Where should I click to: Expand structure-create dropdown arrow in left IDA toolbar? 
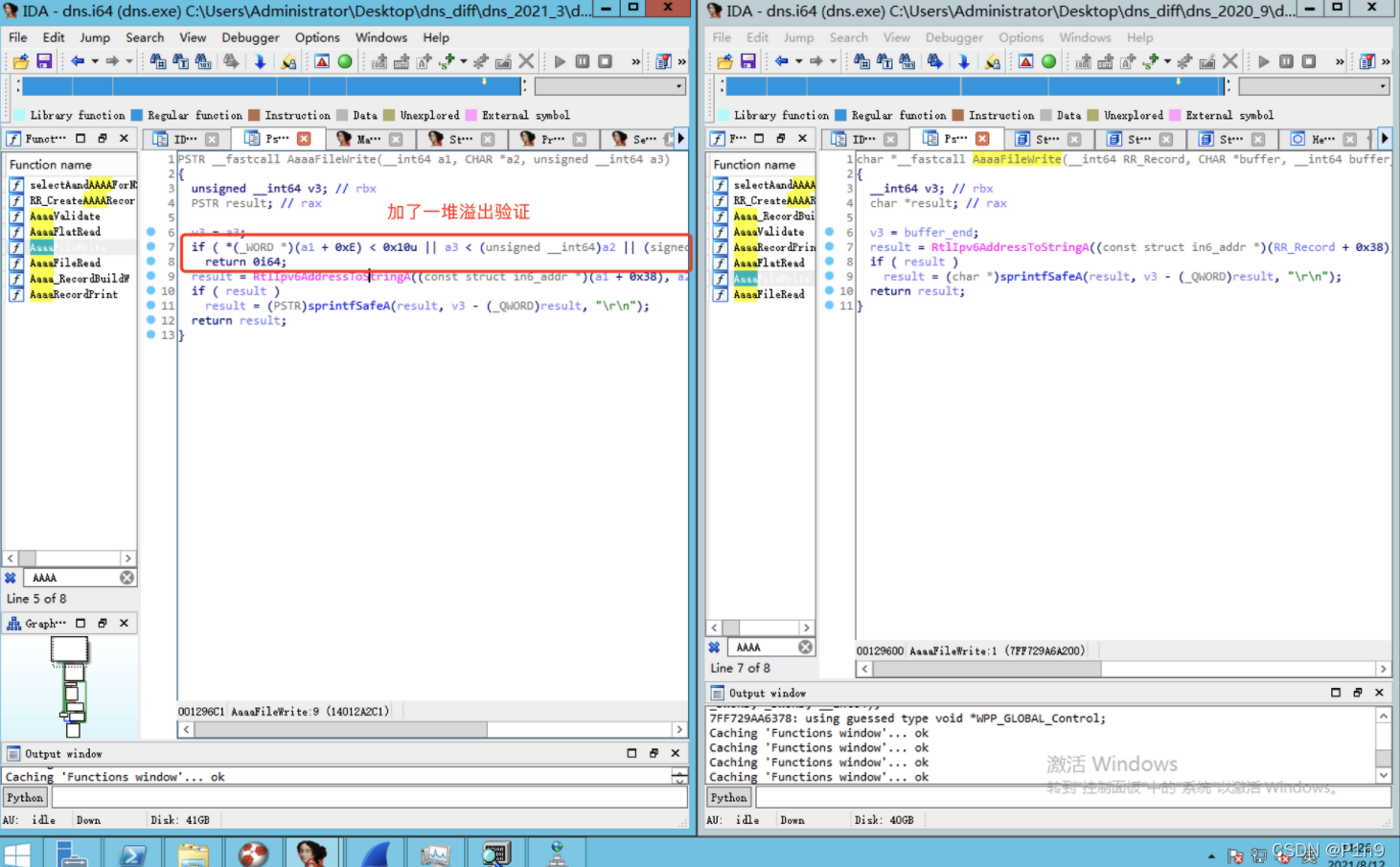464,61
